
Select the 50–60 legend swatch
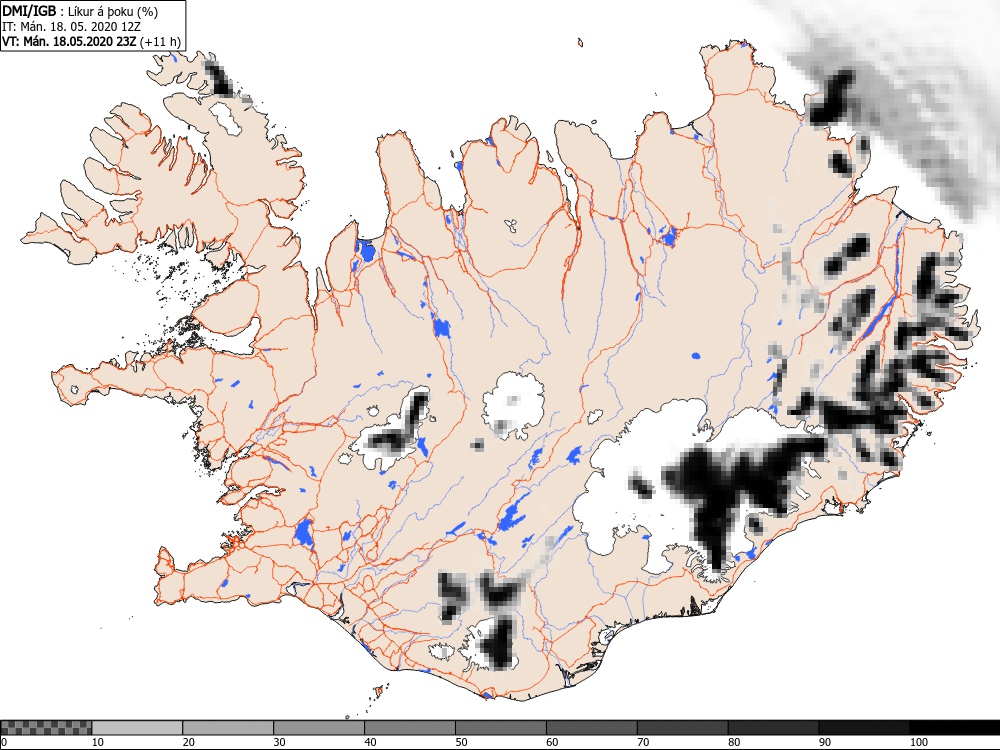(x=501, y=728)
